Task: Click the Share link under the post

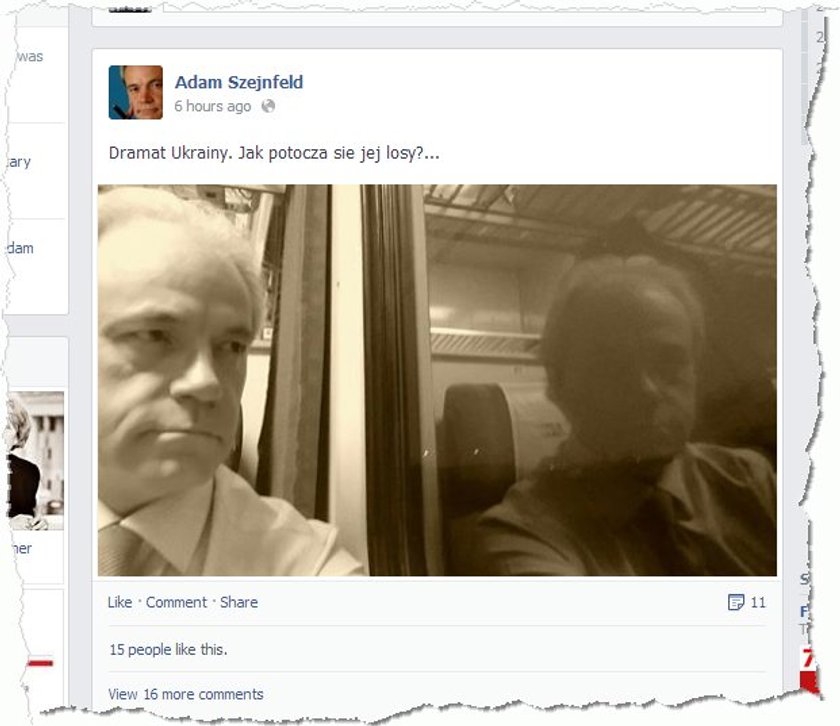Action: point(239,602)
